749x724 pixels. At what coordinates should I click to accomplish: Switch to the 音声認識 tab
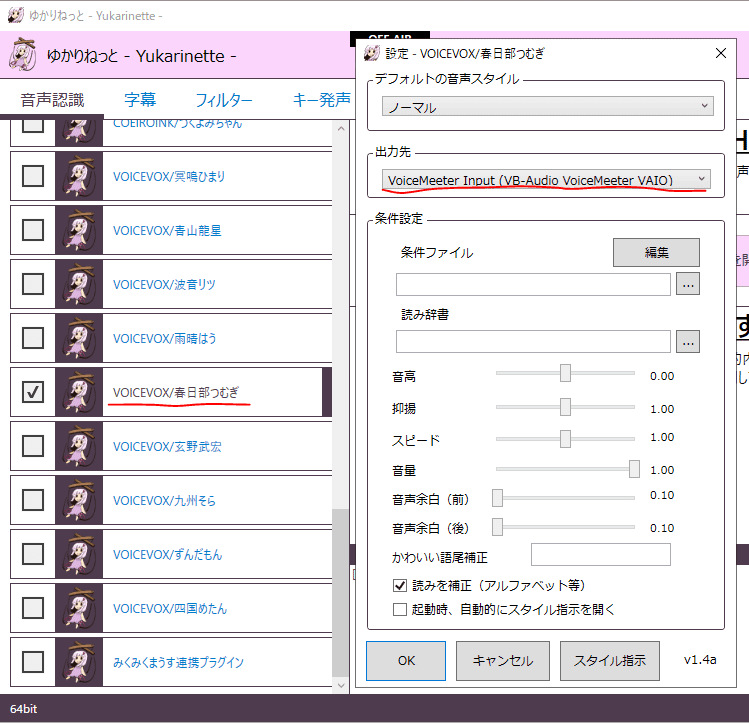[x=52, y=100]
